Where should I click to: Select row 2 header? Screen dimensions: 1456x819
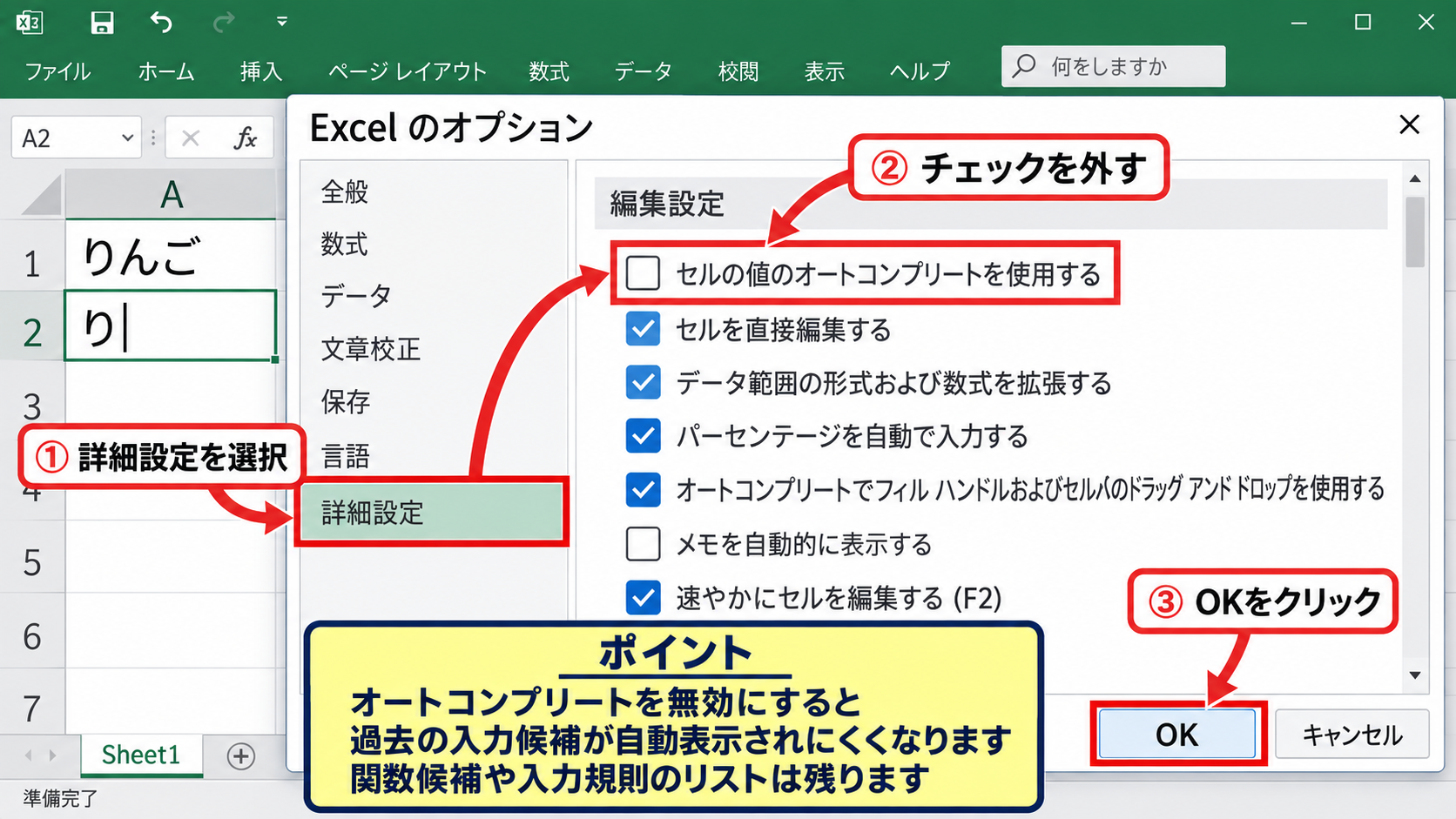[x=32, y=332]
